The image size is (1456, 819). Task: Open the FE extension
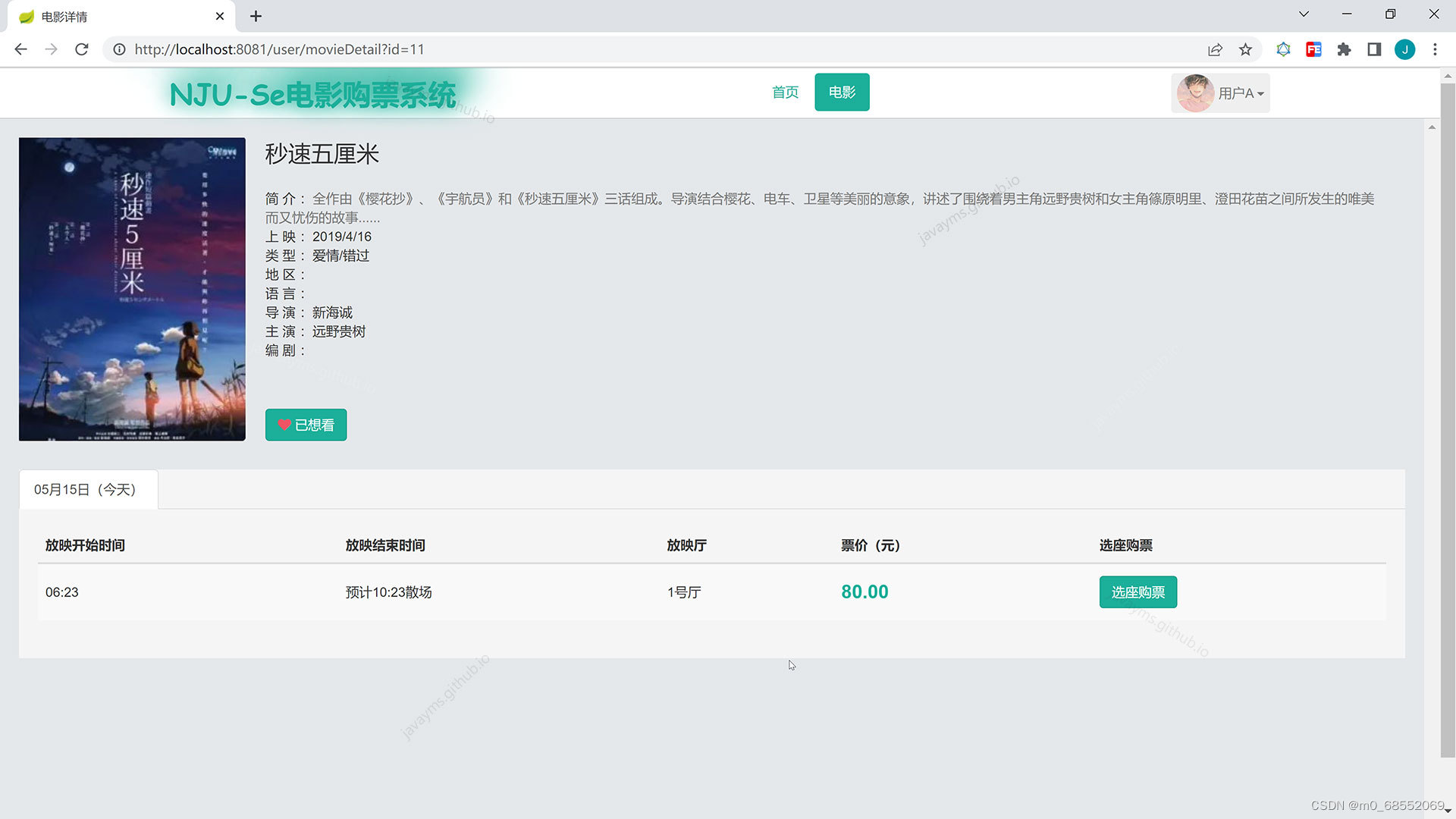(1313, 49)
